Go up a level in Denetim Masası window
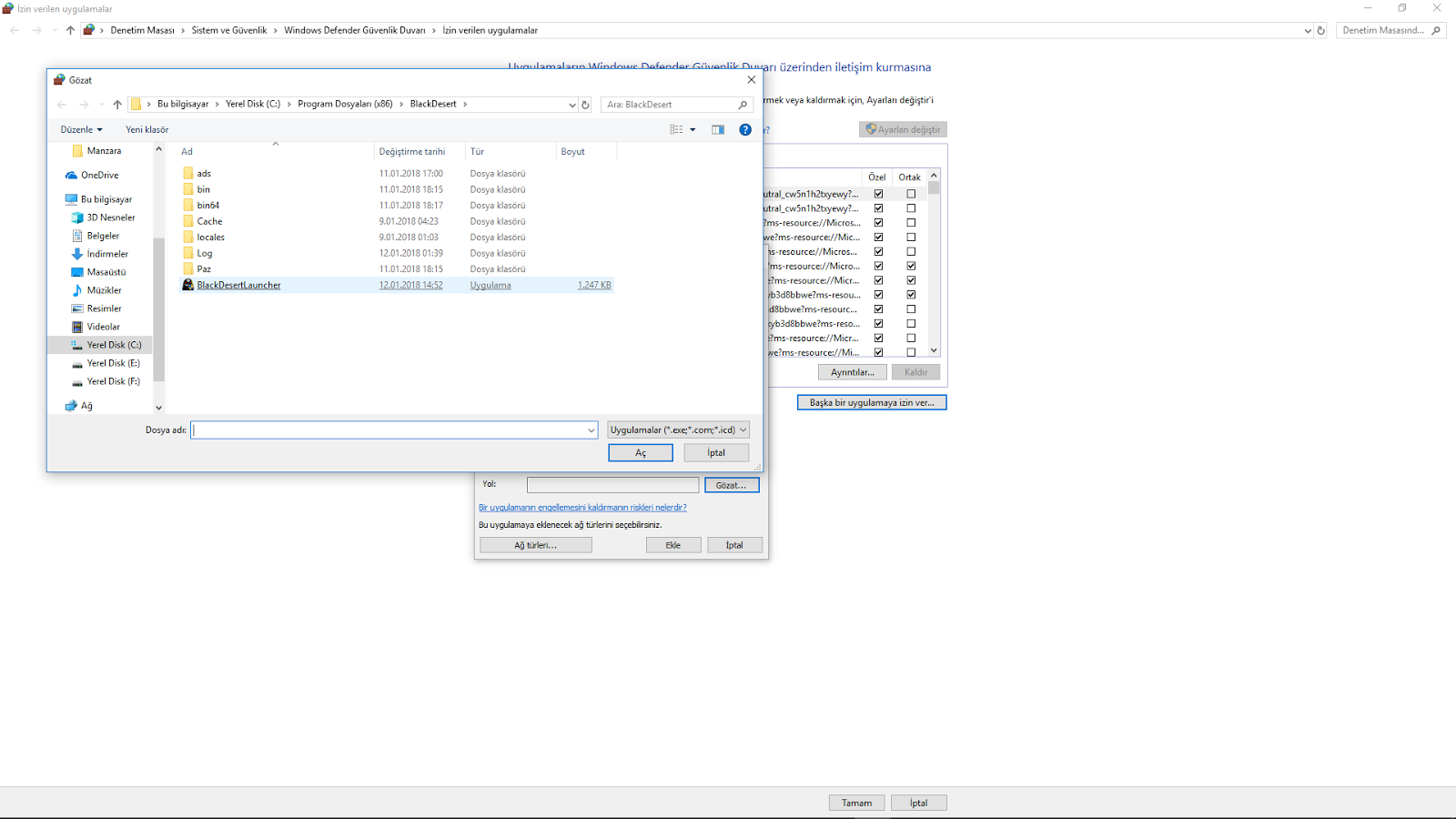 click(x=70, y=30)
